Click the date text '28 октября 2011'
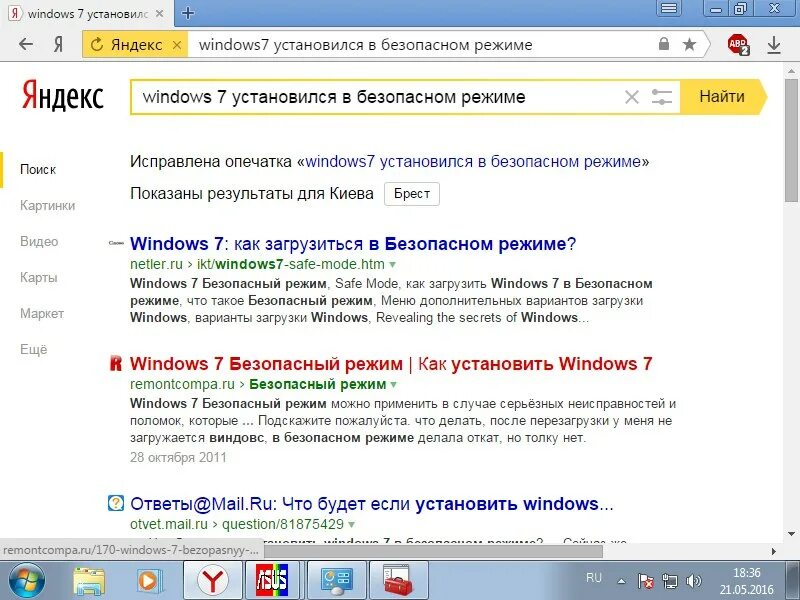This screenshot has width=800, height=600. coord(178,457)
